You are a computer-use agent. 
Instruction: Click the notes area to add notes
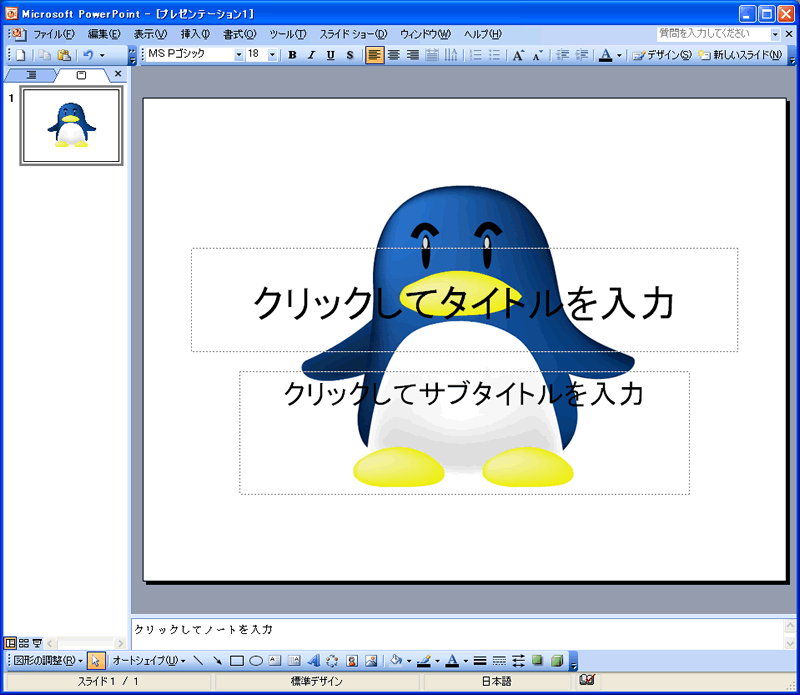tap(457, 634)
